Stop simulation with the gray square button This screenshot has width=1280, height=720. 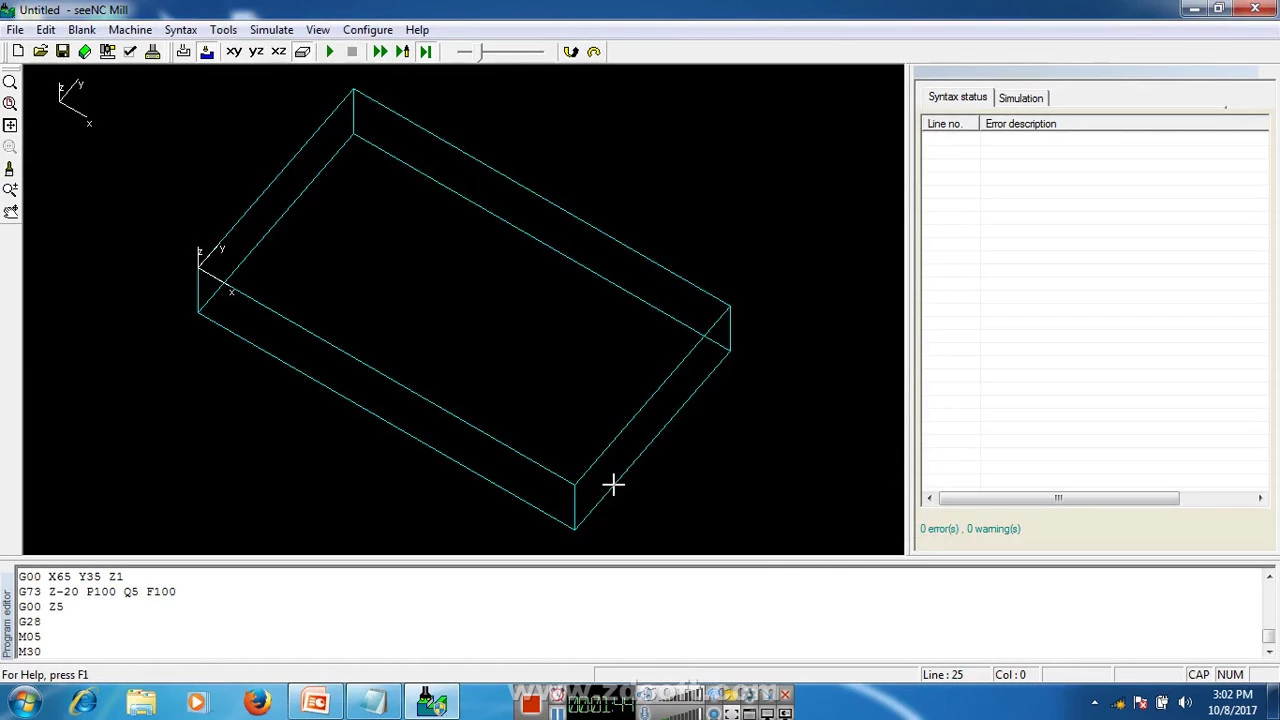click(x=352, y=52)
